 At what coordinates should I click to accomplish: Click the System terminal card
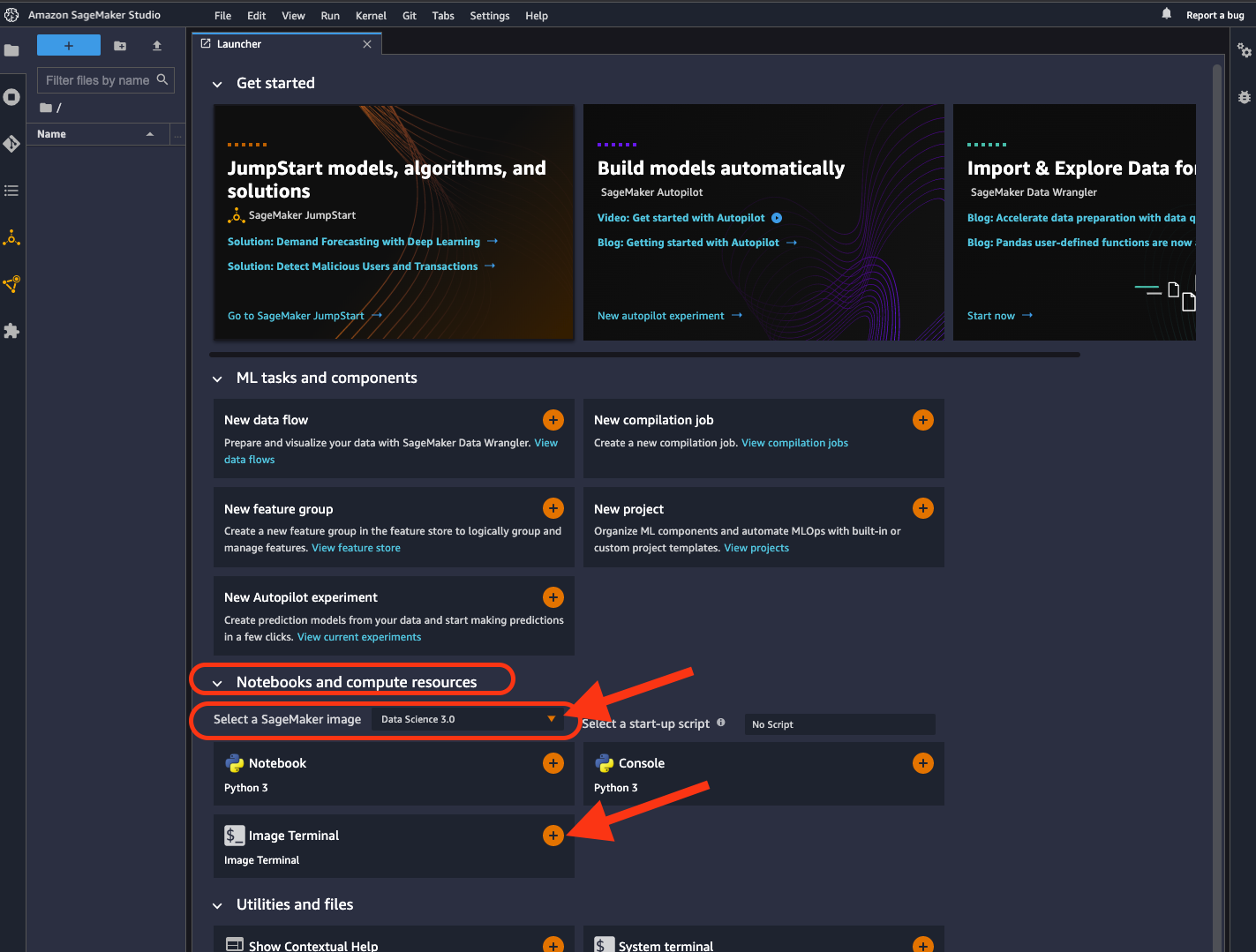pos(763,940)
